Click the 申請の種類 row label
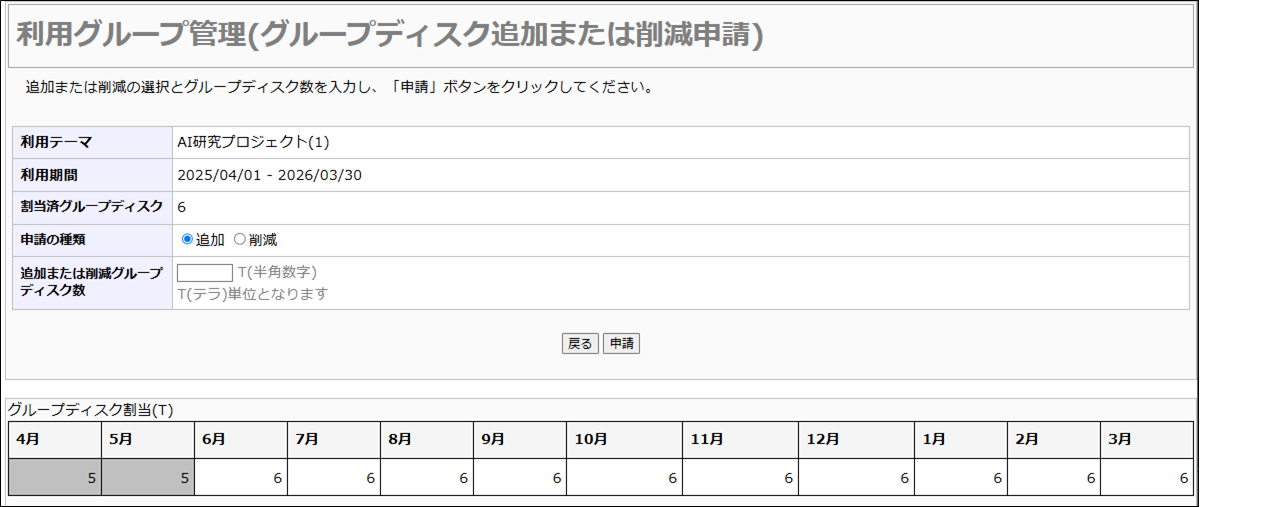This screenshot has width=1279, height=507. (53, 240)
